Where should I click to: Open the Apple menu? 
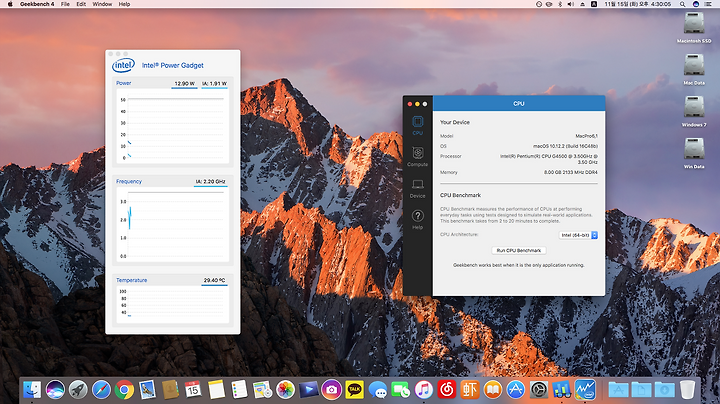click(10, 4)
